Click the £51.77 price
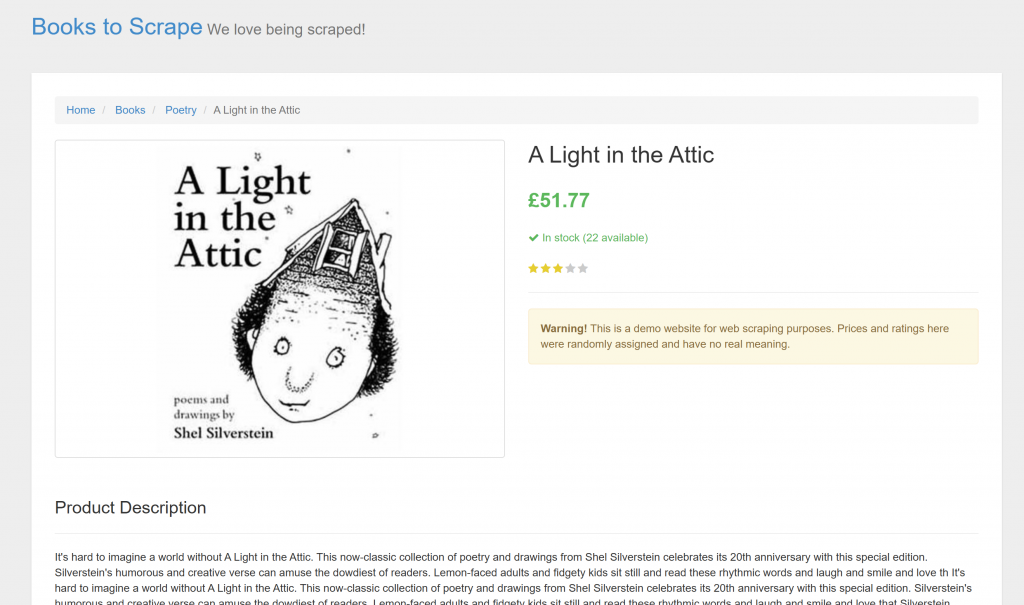This screenshot has width=1024, height=605. (559, 200)
